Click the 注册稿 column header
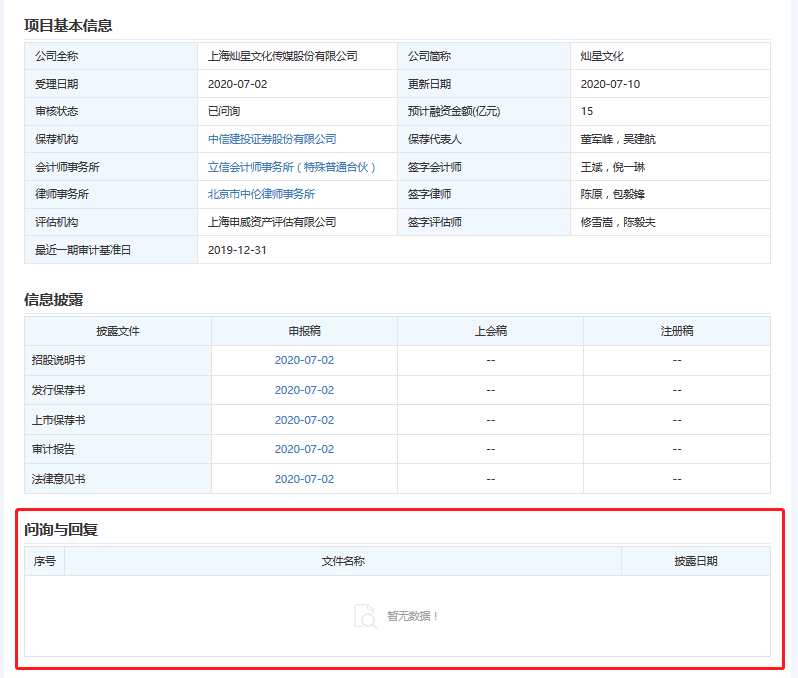This screenshot has width=798, height=678. [677, 331]
